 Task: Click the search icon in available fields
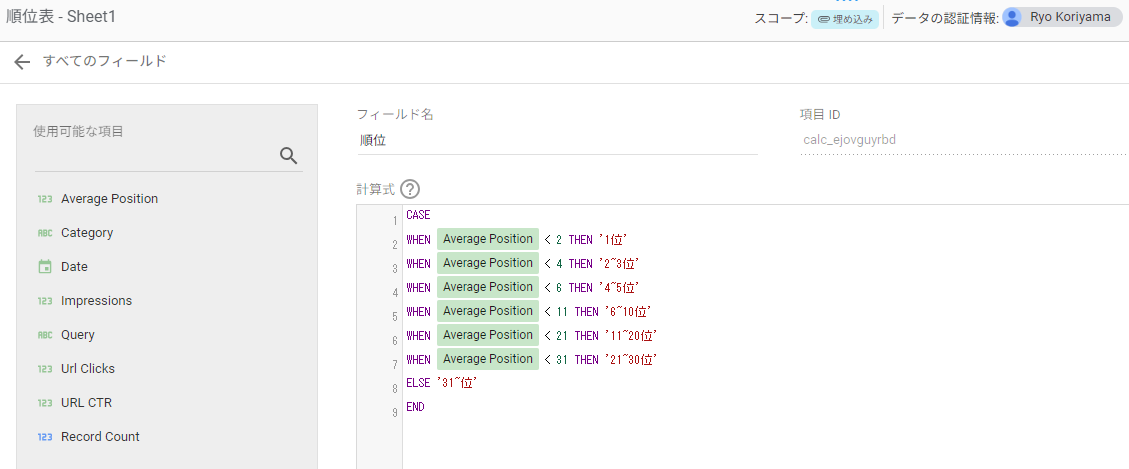coord(289,155)
